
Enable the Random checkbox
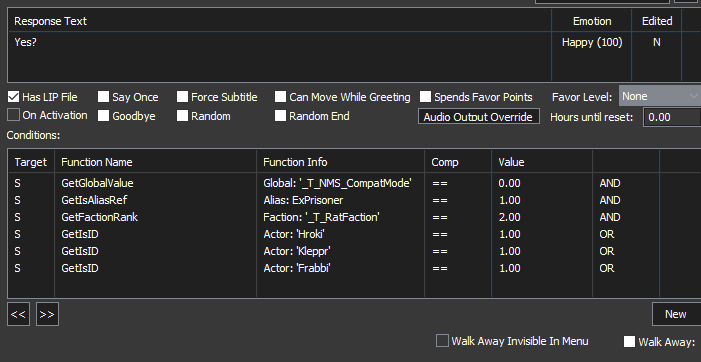click(182, 115)
